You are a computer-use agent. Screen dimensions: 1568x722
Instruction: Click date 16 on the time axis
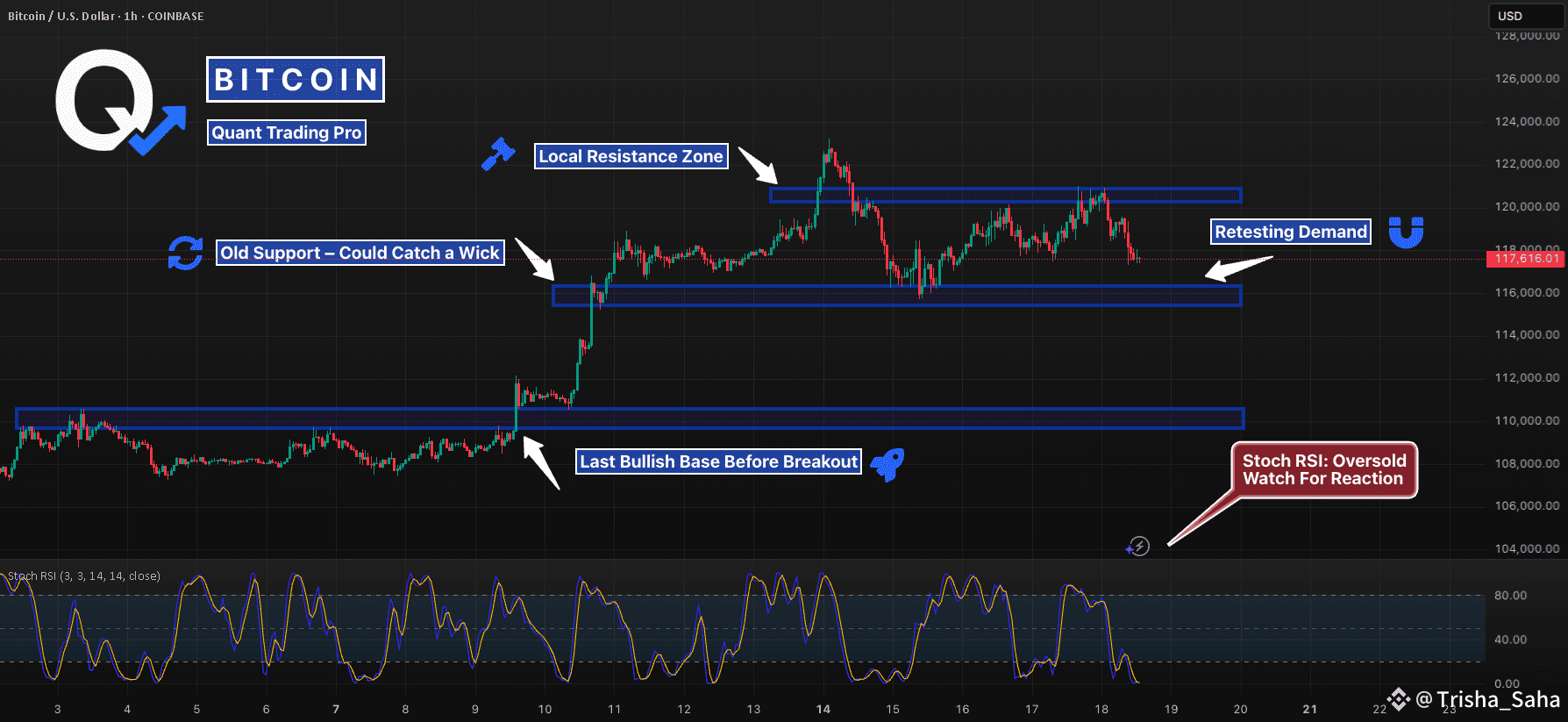pyautogui.click(x=962, y=709)
